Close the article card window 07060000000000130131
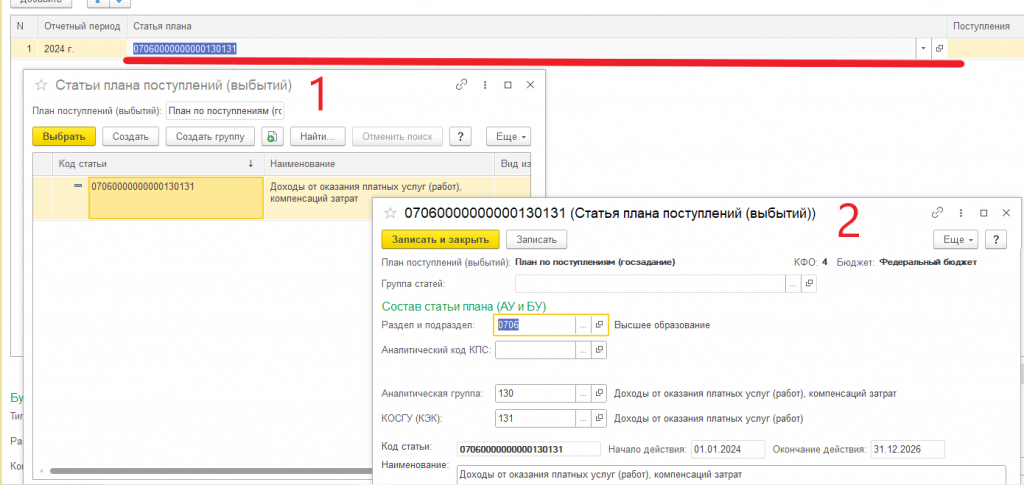This screenshot has width=1024, height=485. coord(1006,213)
